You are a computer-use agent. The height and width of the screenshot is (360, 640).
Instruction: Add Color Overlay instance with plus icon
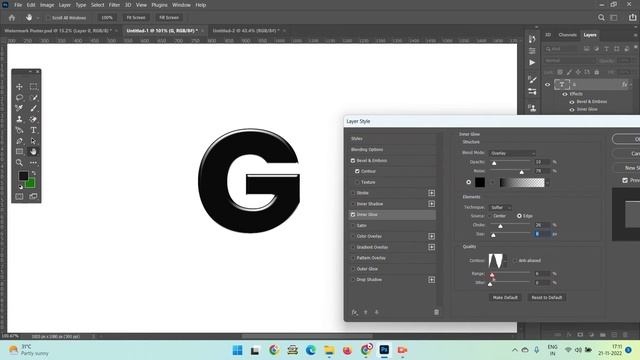pos(431,236)
